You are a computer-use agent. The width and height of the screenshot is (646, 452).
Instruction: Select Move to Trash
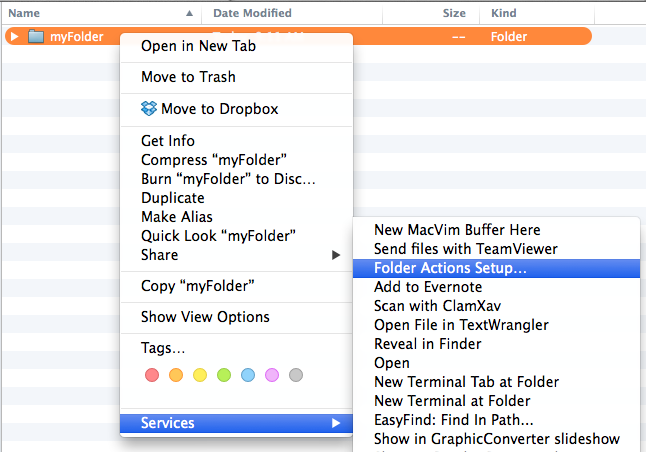[236, 77]
